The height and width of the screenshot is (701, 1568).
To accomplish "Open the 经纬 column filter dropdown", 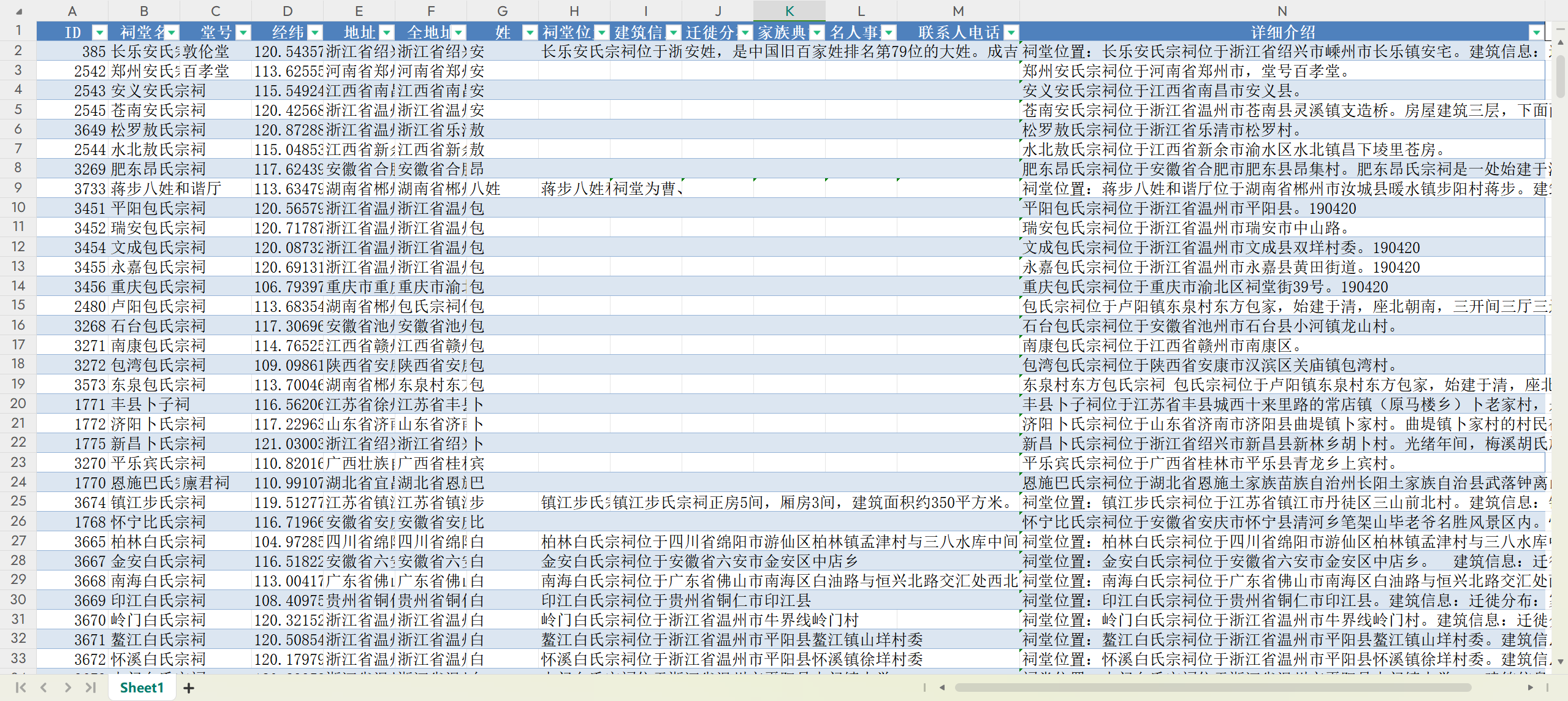I will 315,32.
